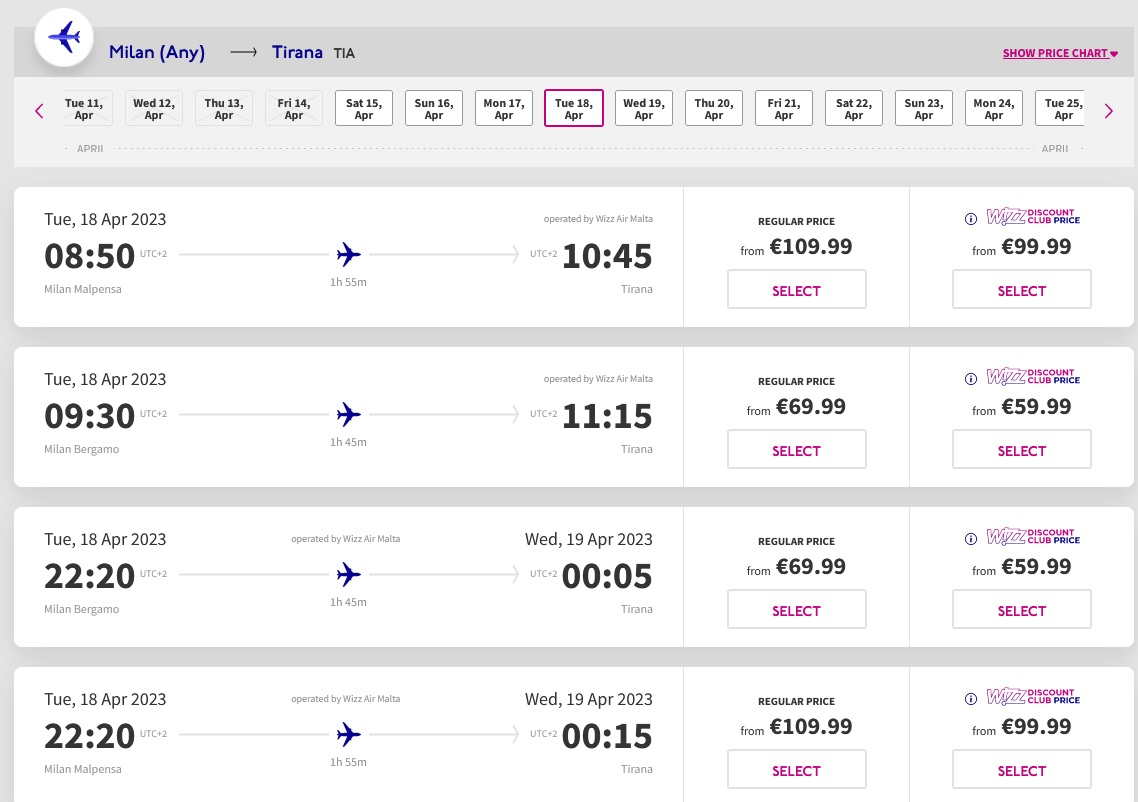
Task: Select regular price for 22:20 Malpensa flight
Action: pos(796,771)
